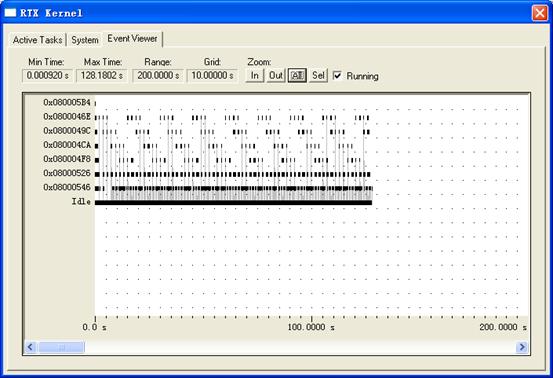The height and width of the screenshot is (378, 553).
Task: Zoom to show All events
Action: (297, 75)
